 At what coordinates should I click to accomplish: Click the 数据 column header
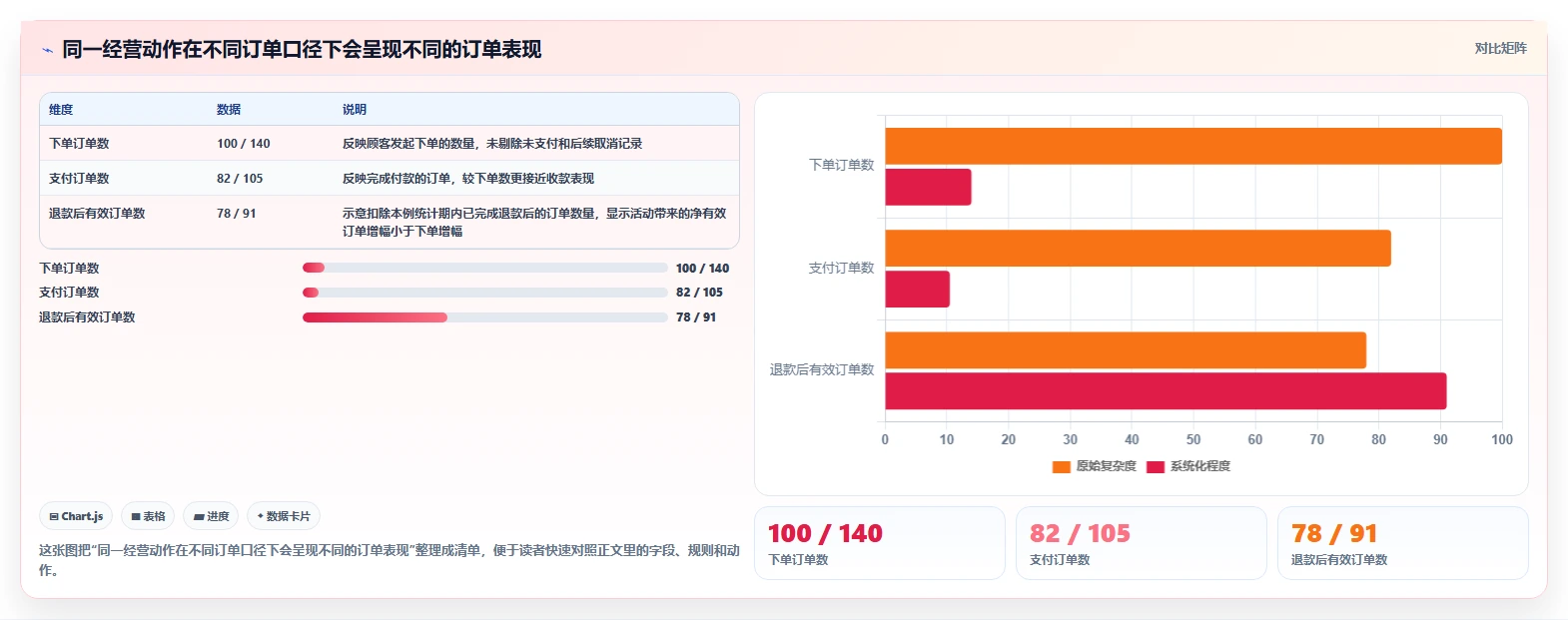(229, 110)
